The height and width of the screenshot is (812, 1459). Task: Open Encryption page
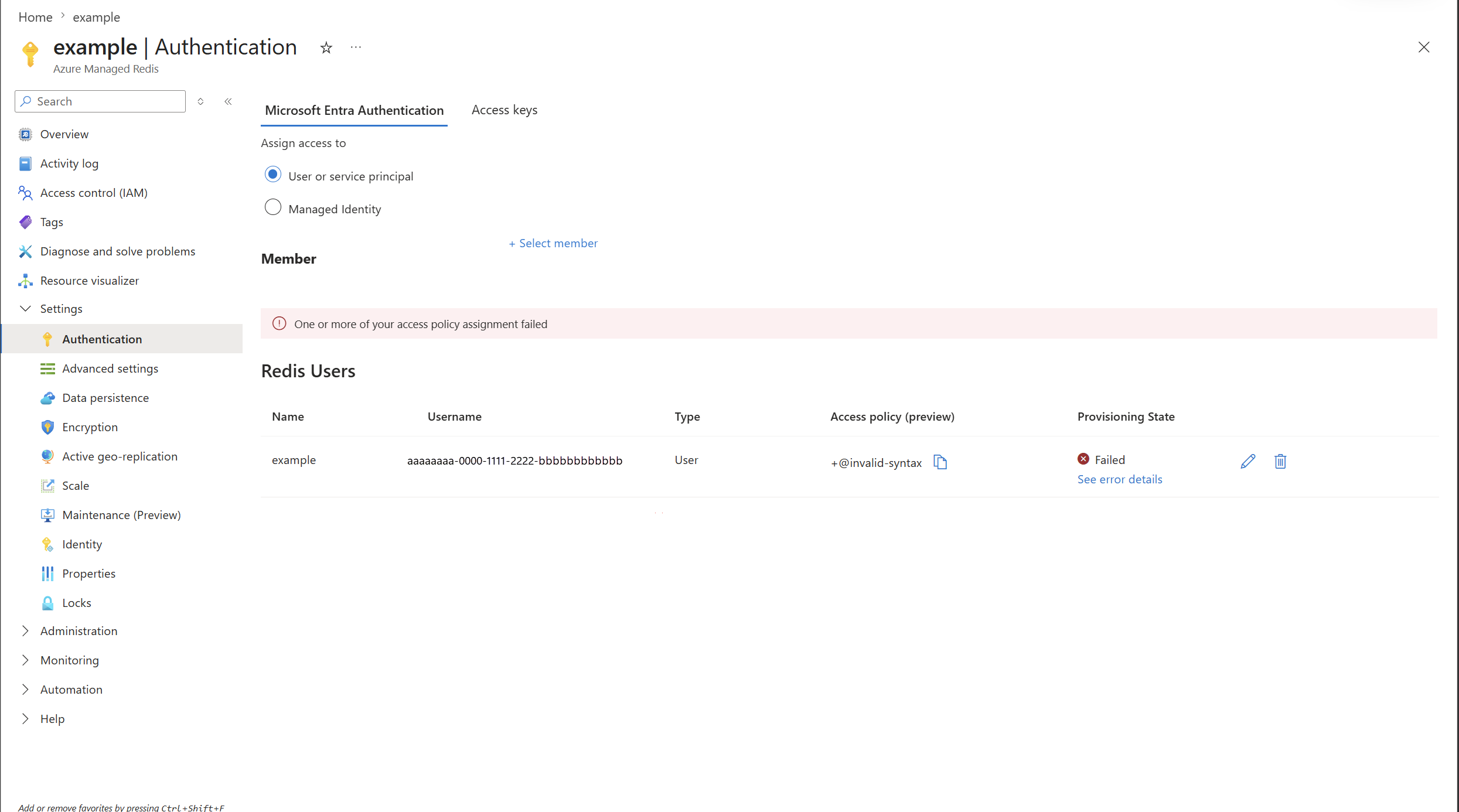[x=90, y=428]
